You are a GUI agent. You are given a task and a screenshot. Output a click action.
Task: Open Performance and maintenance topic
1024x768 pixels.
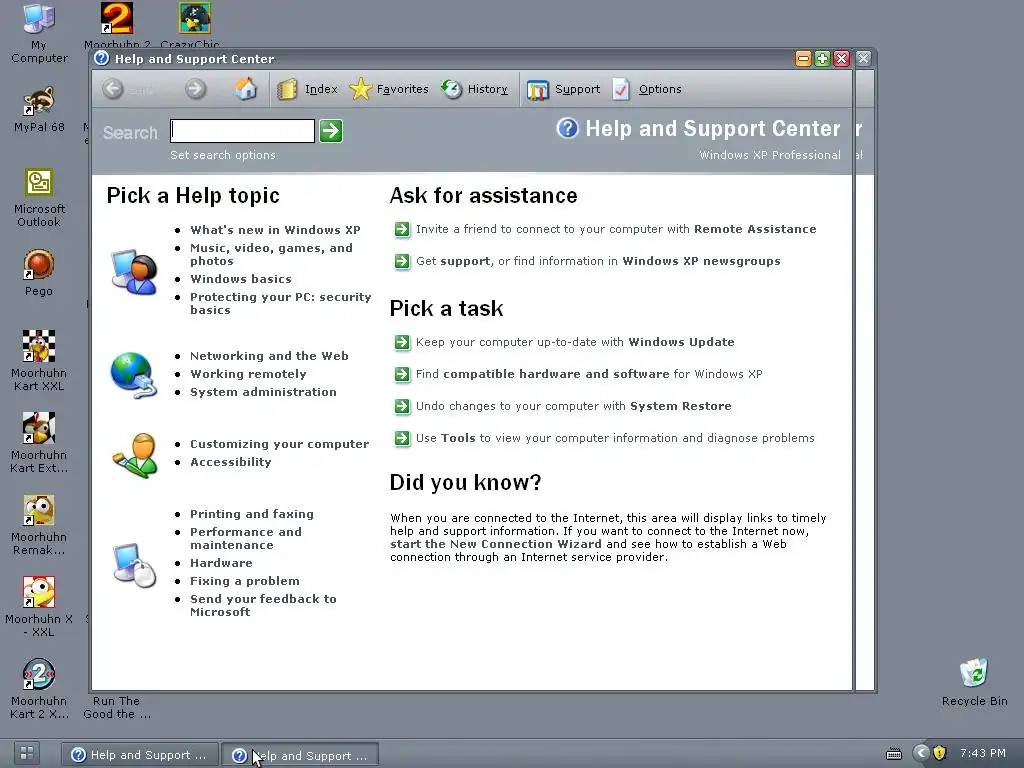[246, 538]
